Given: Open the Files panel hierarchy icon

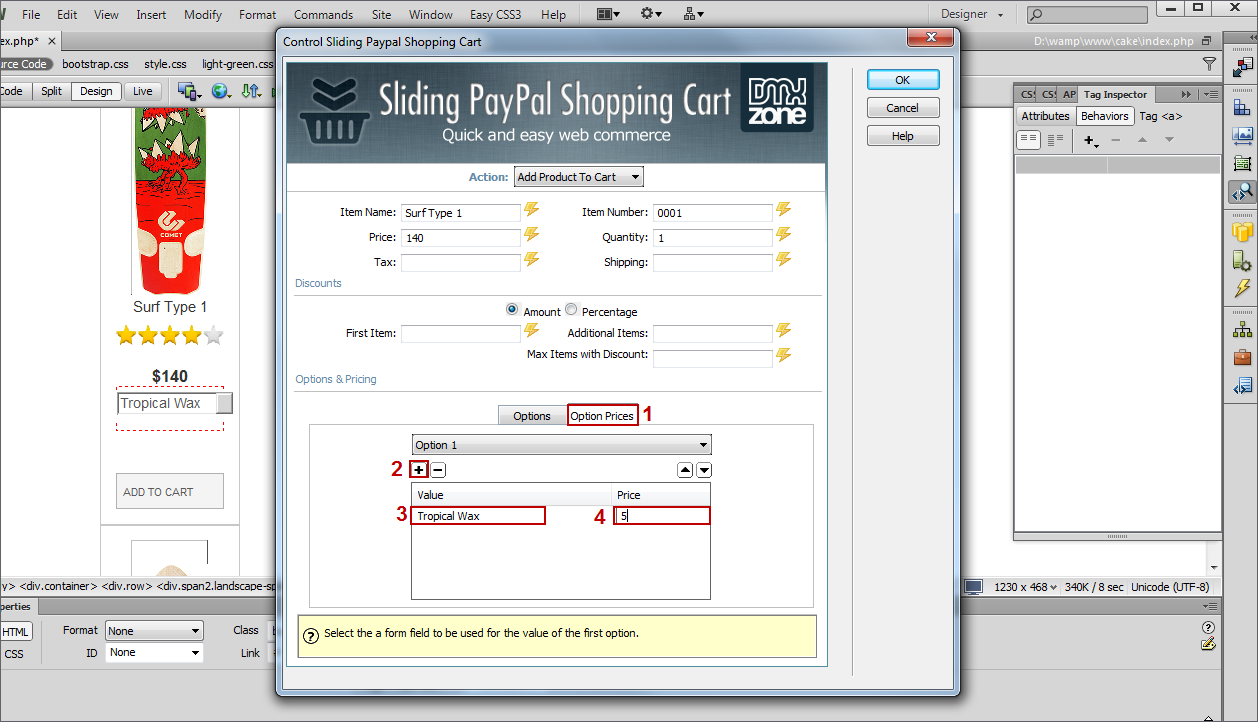Looking at the screenshot, I should pyautogui.click(x=1242, y=329).
